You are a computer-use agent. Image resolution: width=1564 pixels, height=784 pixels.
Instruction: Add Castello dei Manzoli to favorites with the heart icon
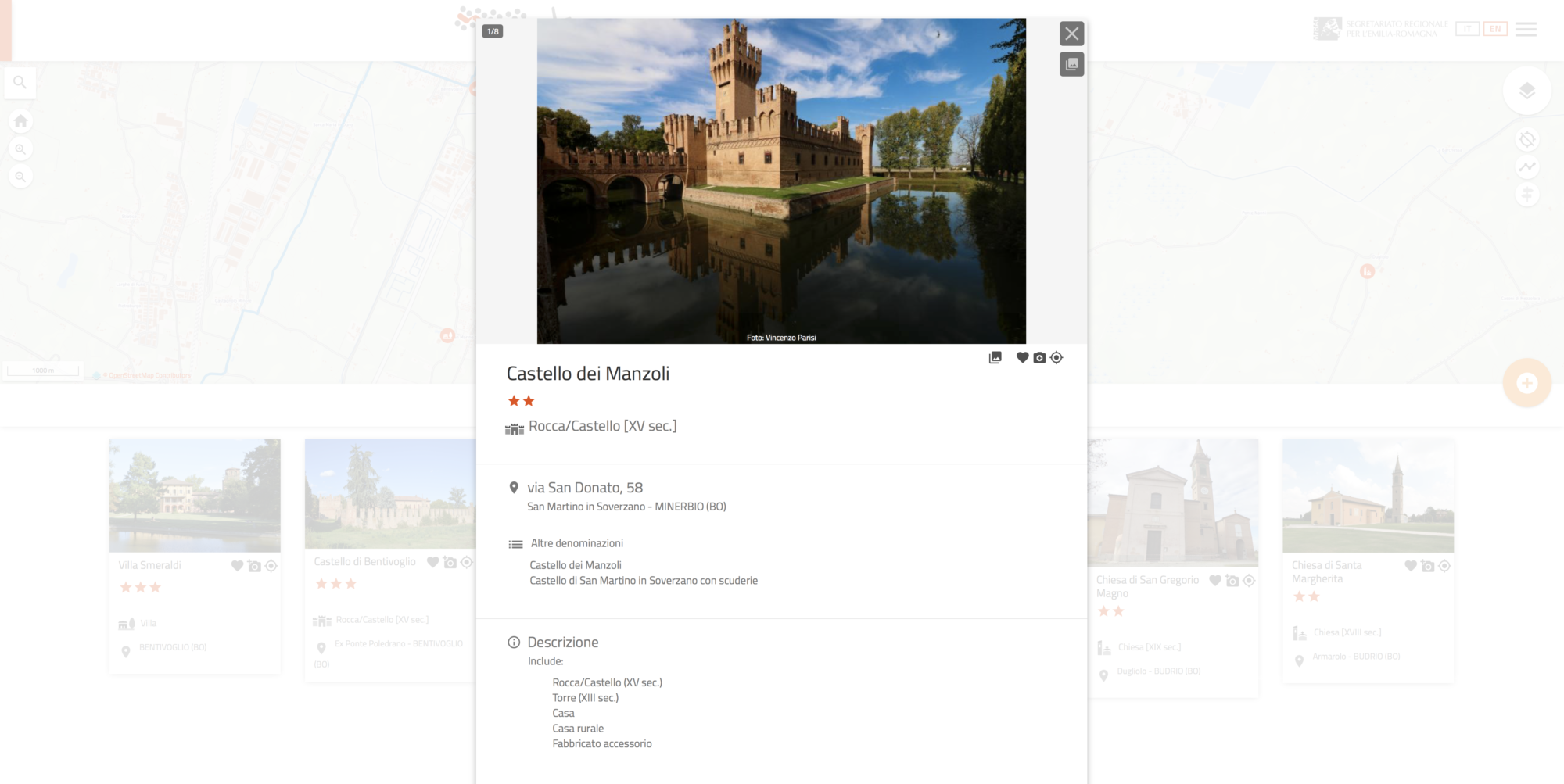click(x=1022, y=357)
